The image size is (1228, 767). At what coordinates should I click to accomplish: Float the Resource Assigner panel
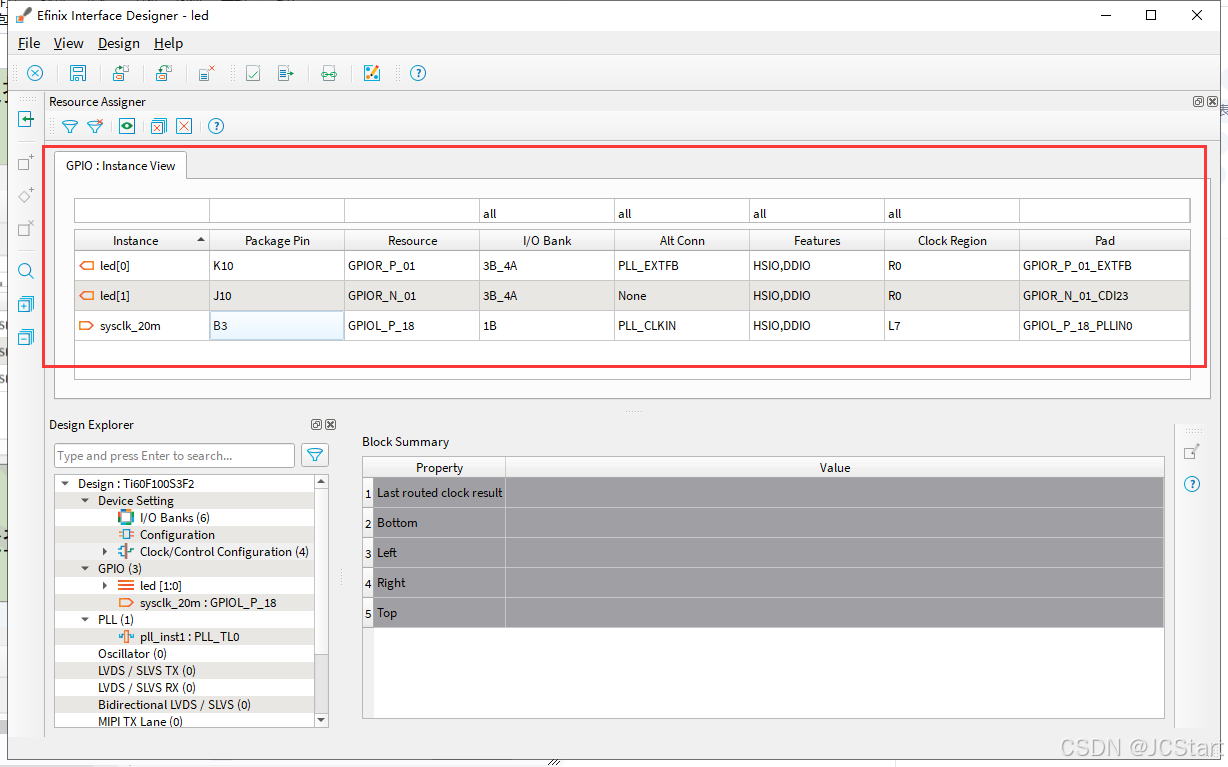(x=1199, y=102)
